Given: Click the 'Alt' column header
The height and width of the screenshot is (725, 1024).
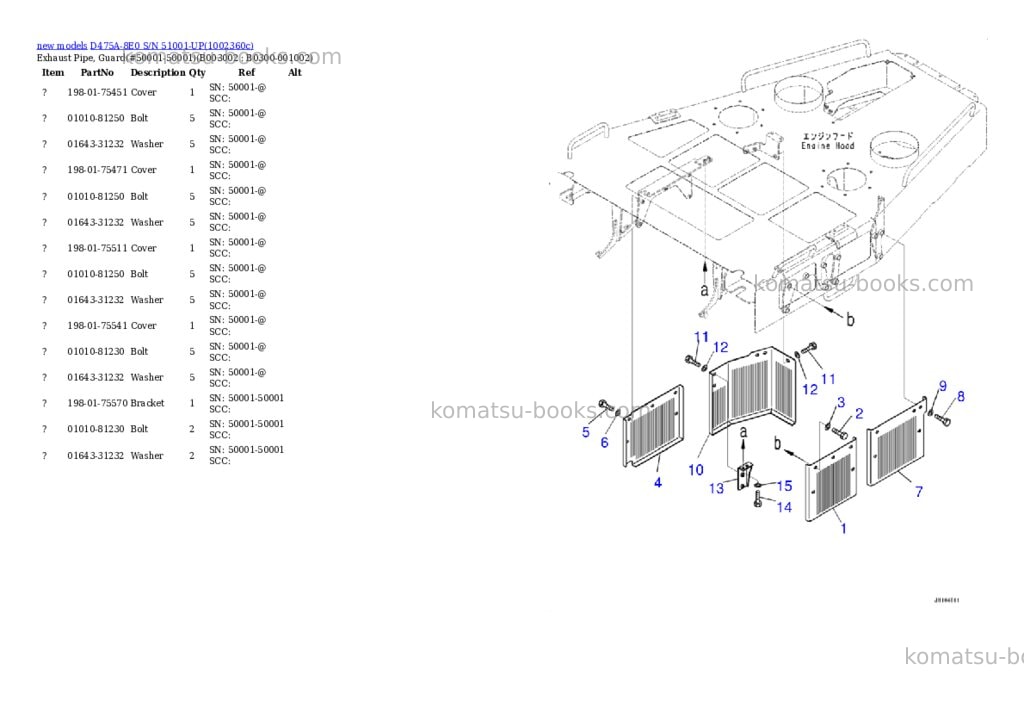Looking at the screenshot, I should (x=295, y=72).
